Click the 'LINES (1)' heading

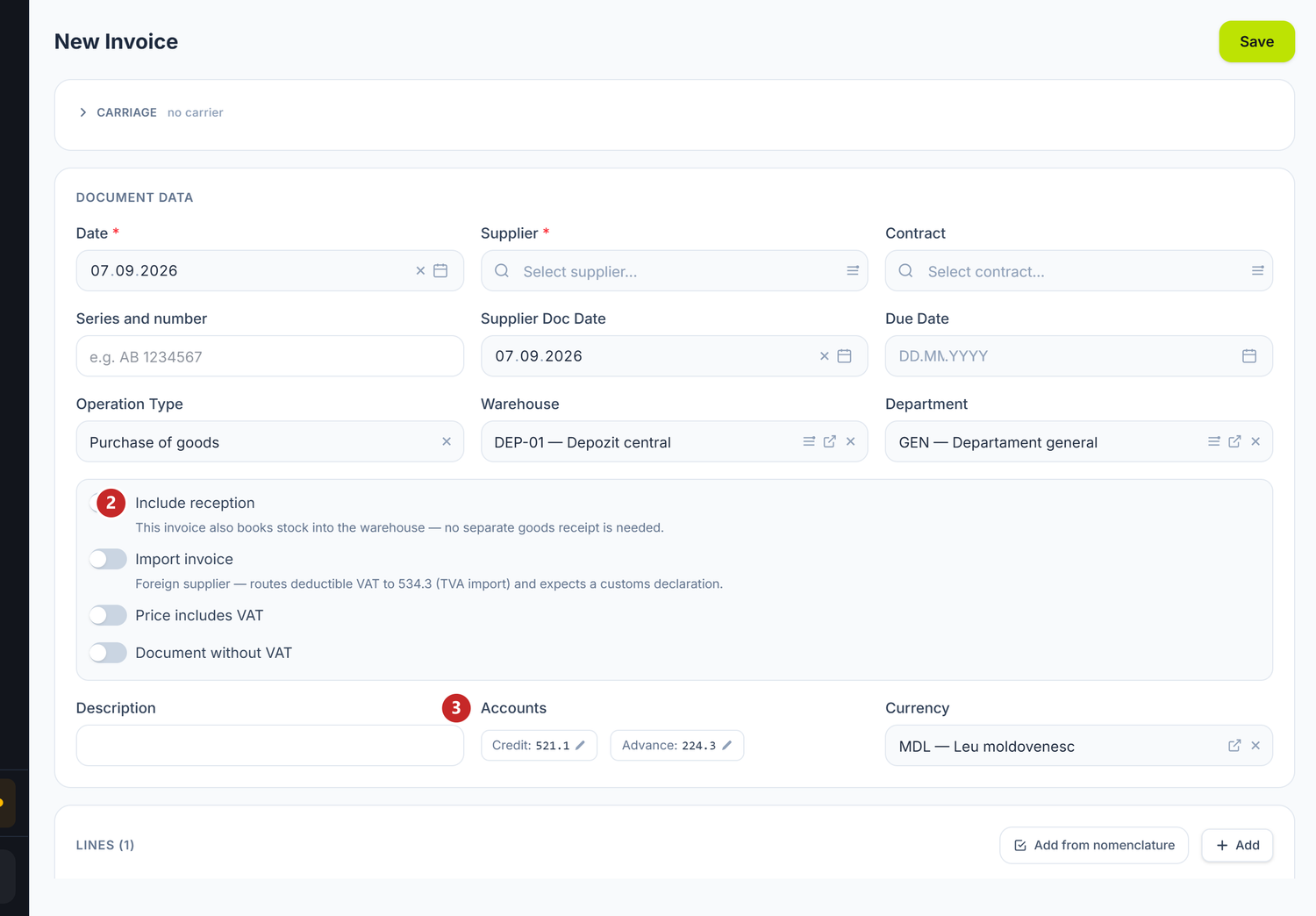pyautogui.click(x=105, y=845)
